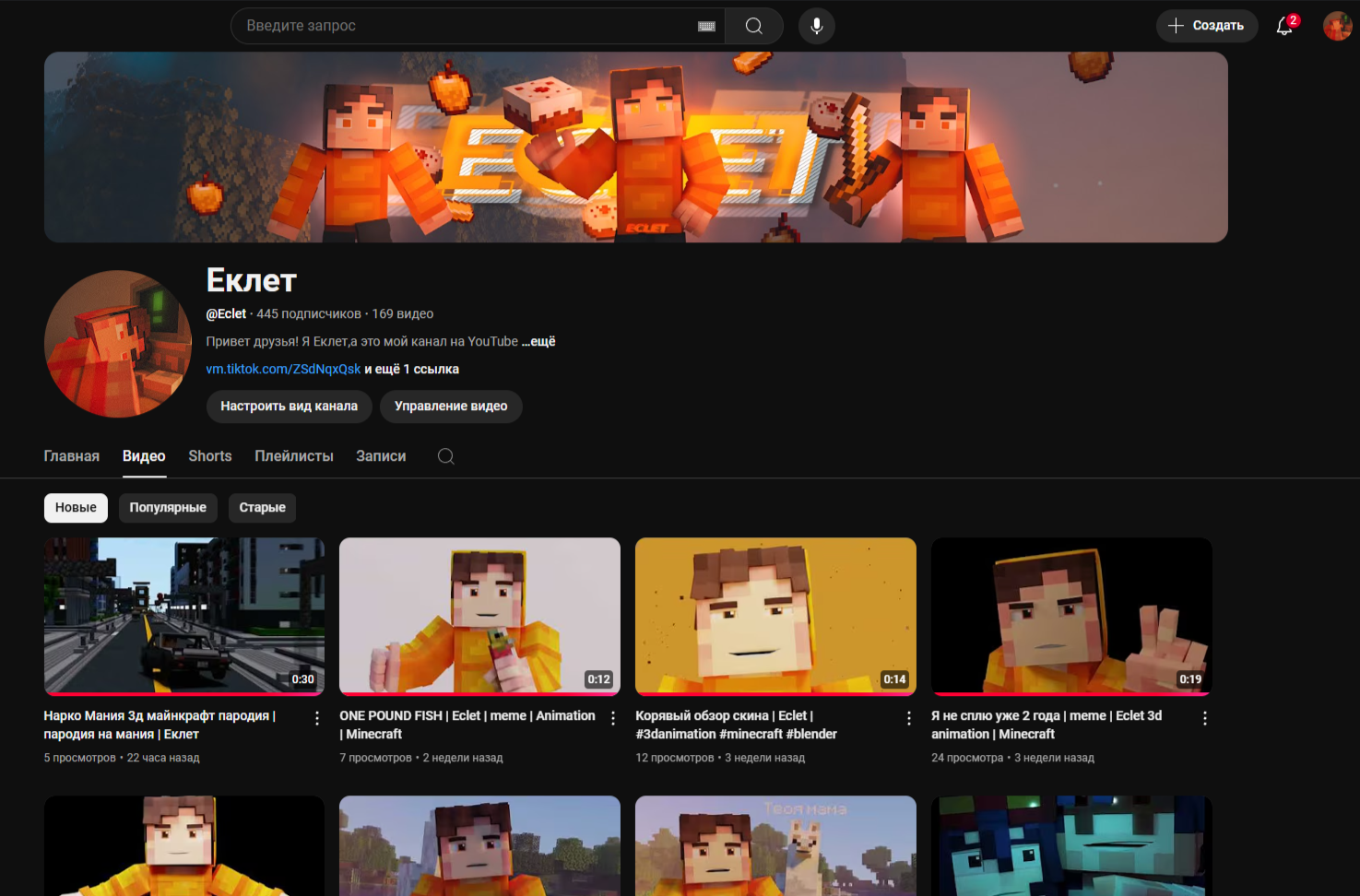This screenshot has height=896, width=1360.
Task: Open the on-screen keyboard icon in search
Action: [x=706, y=26]
